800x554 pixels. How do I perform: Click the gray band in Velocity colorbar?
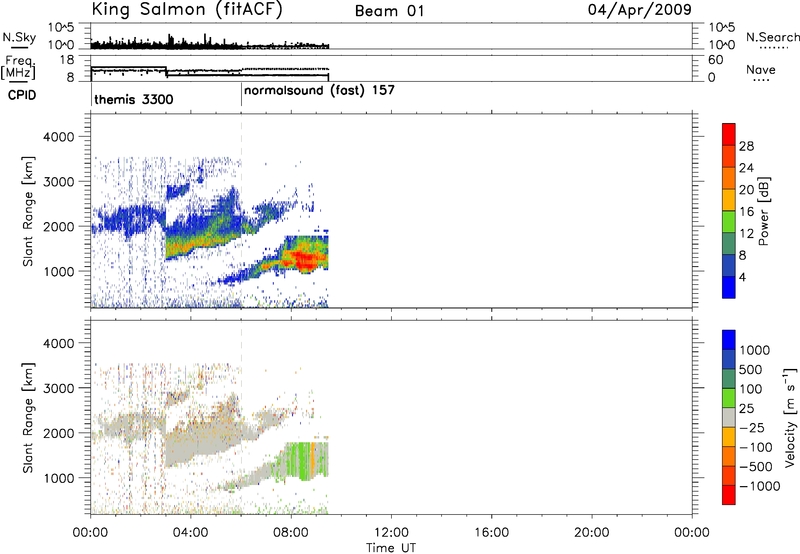[729, 417]
